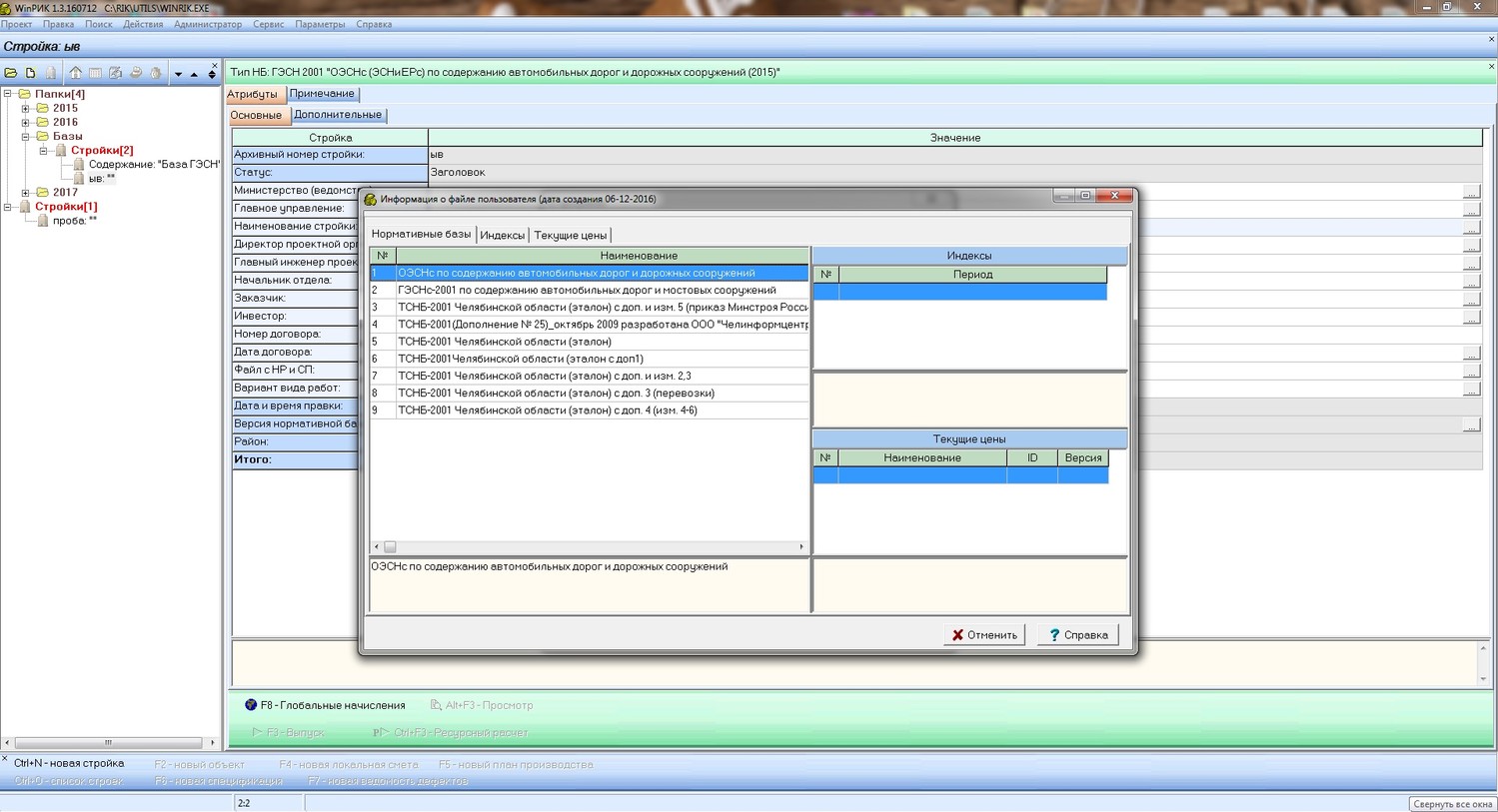Image resolution: width=1498 pixels, height=812 pixels.
Task: Collapse the Стройки[2] node
Action: tap(44, 150)
